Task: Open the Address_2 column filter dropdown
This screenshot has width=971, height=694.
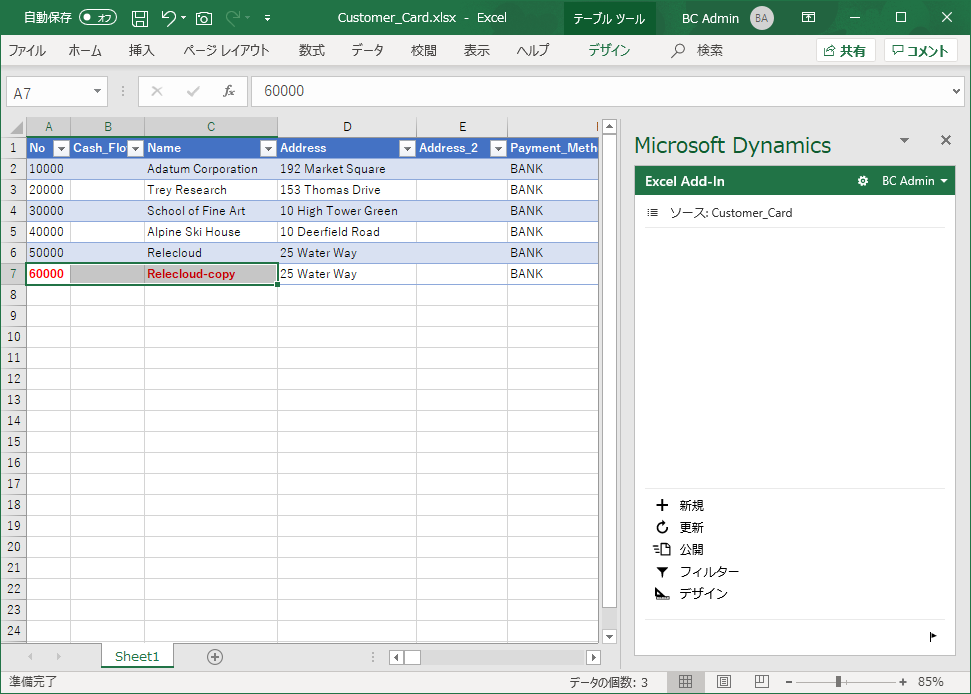Action: pos(498,149)
